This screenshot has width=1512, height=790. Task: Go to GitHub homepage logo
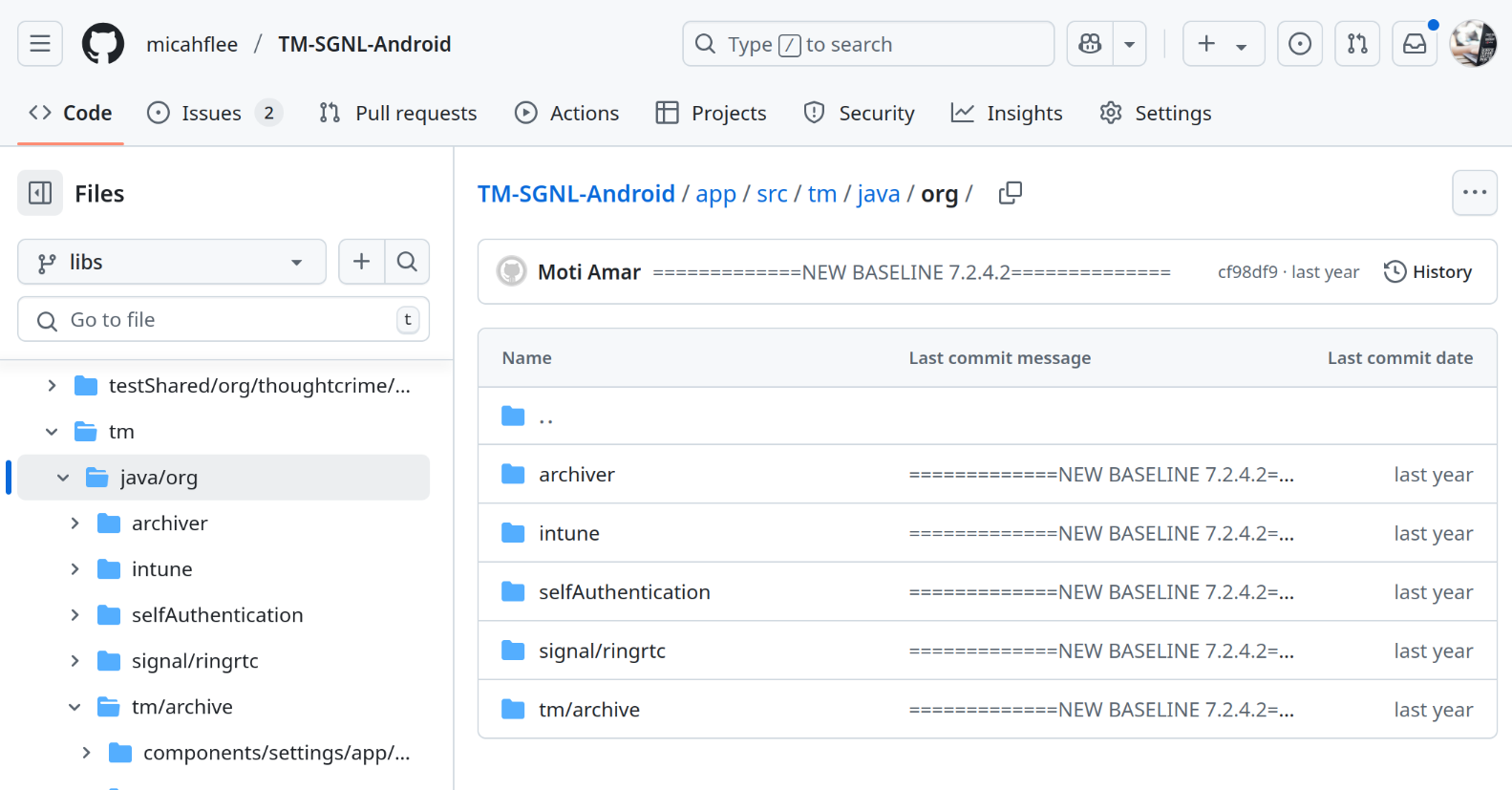103,44
